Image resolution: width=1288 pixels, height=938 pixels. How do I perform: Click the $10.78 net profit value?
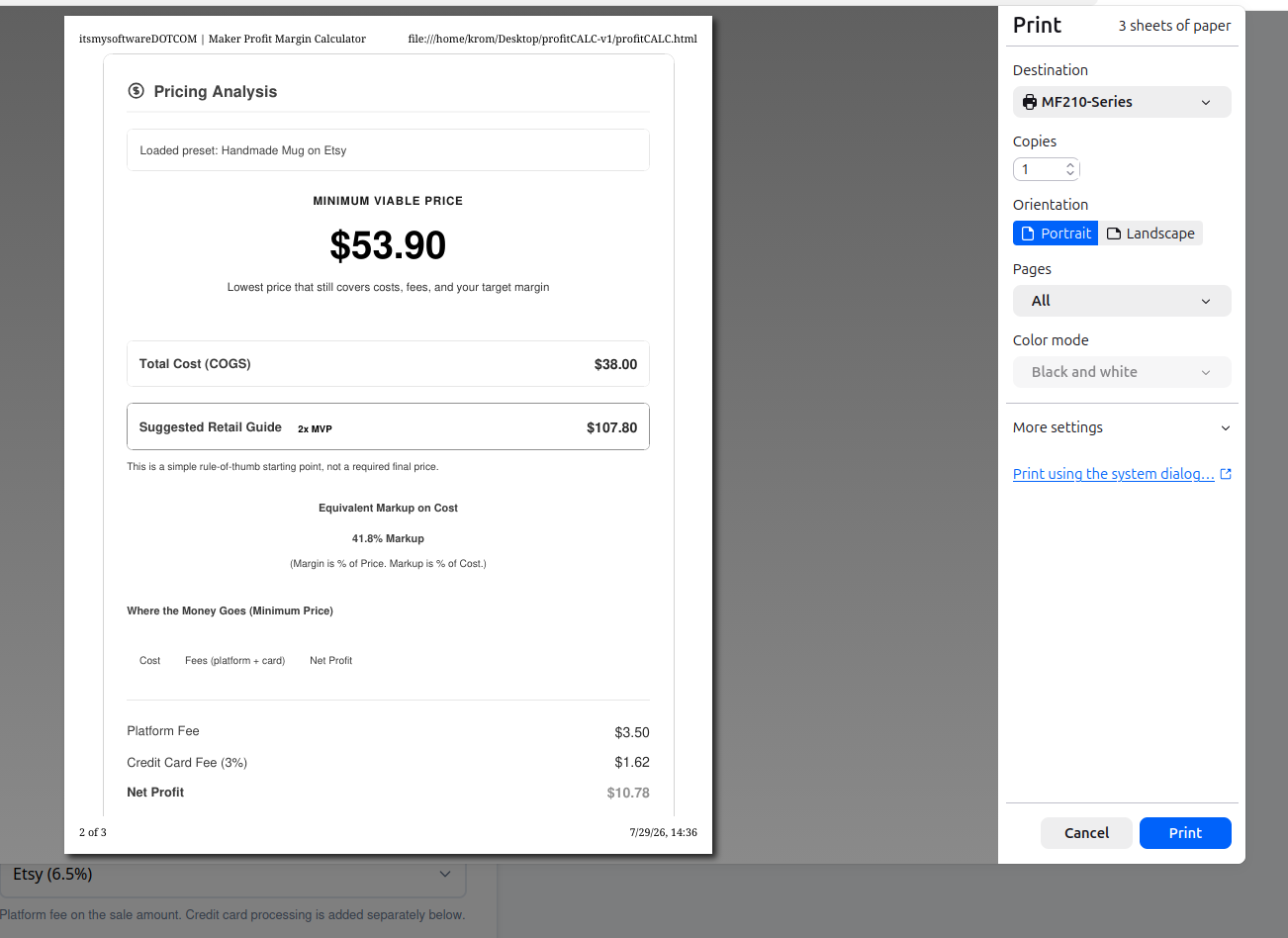click(x=628, y=793)
